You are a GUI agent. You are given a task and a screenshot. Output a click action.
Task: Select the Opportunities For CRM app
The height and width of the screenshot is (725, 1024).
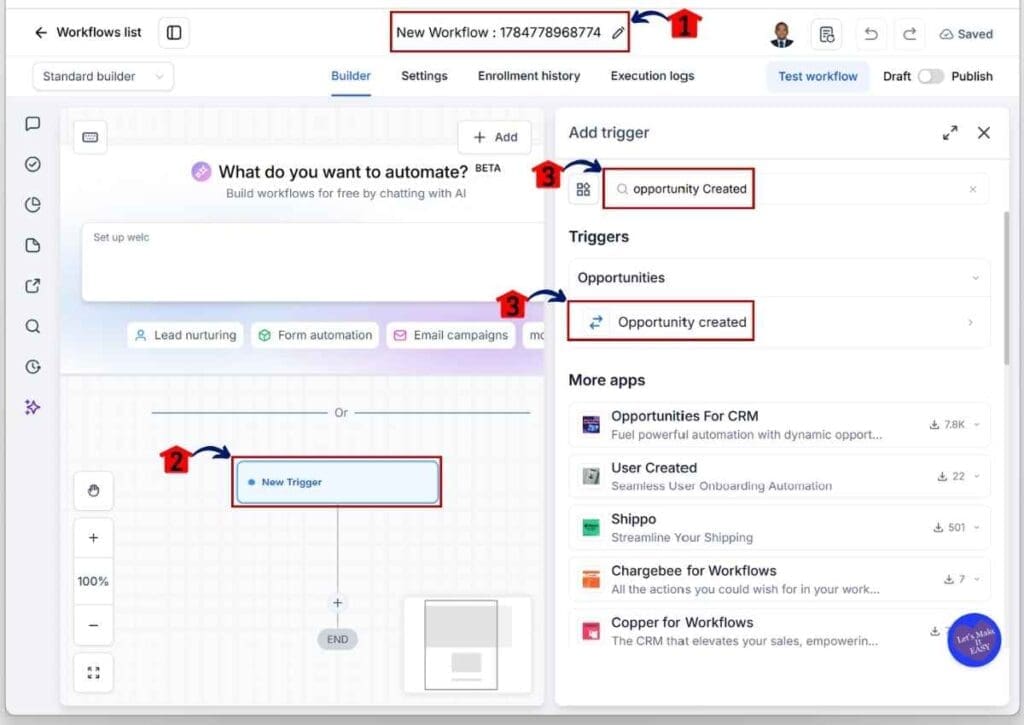point(779,425)
